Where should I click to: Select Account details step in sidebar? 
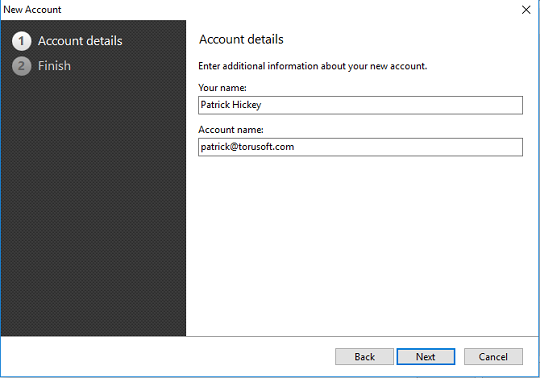80,41
